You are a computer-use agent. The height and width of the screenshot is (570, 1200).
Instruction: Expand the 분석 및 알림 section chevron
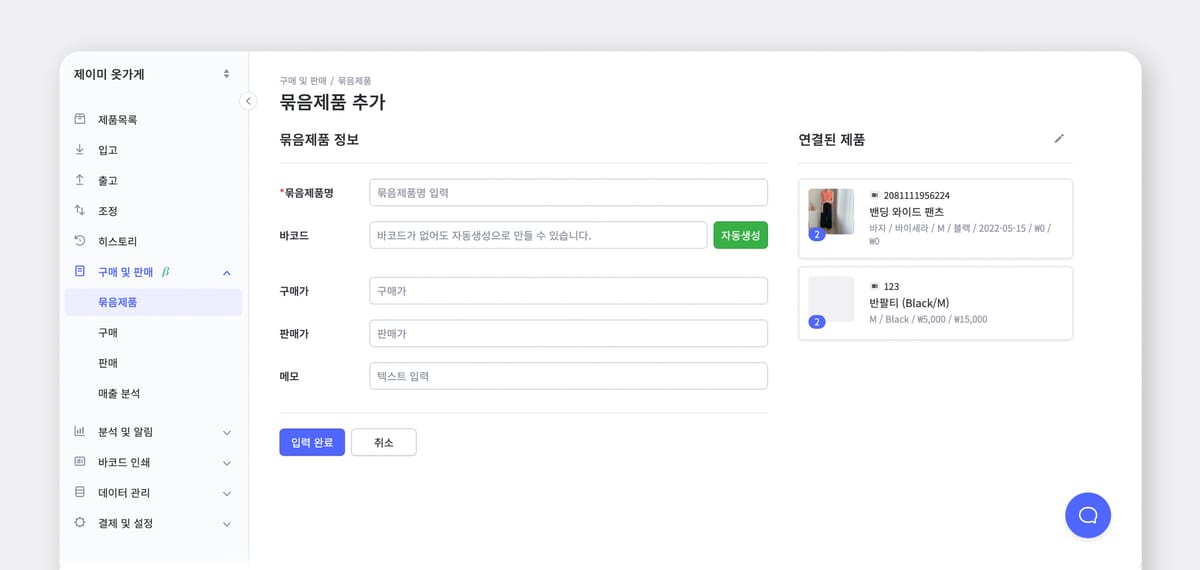click(x=227, y=432)
